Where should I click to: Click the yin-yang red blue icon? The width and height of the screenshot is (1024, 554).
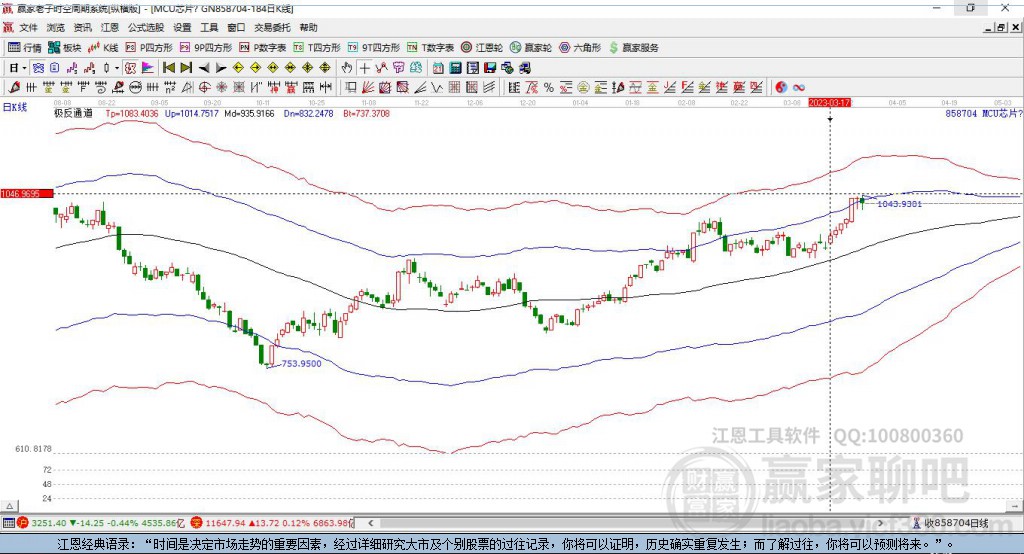tap(781, 88)
